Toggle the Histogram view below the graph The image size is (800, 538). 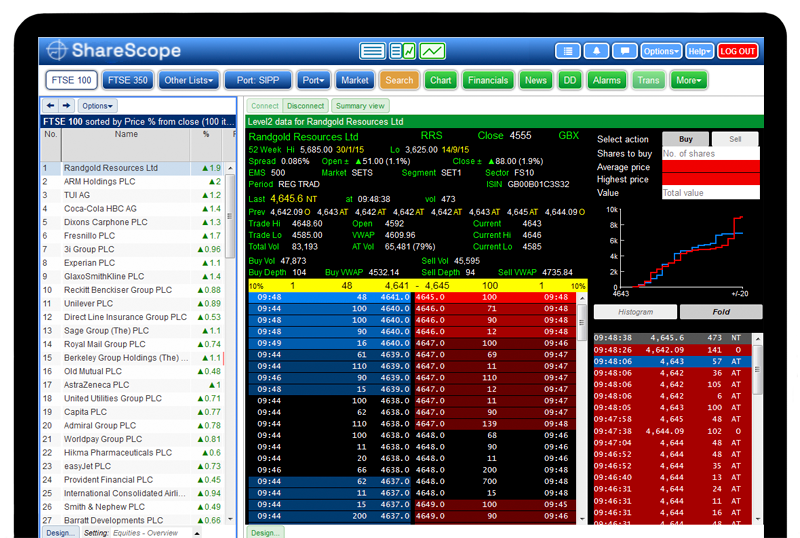[635, 312]
